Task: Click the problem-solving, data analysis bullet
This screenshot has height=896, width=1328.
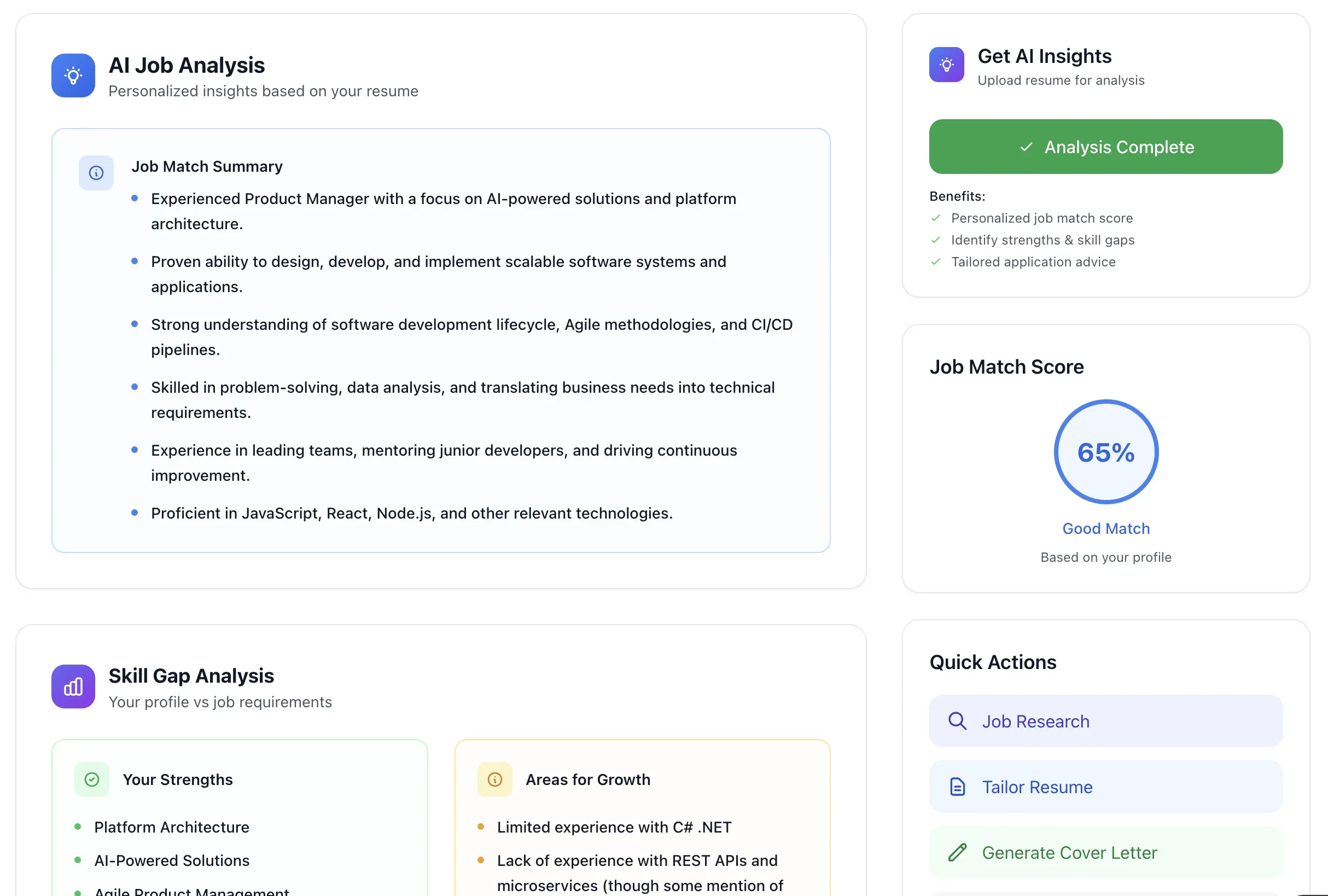Action: coord(463,400)
